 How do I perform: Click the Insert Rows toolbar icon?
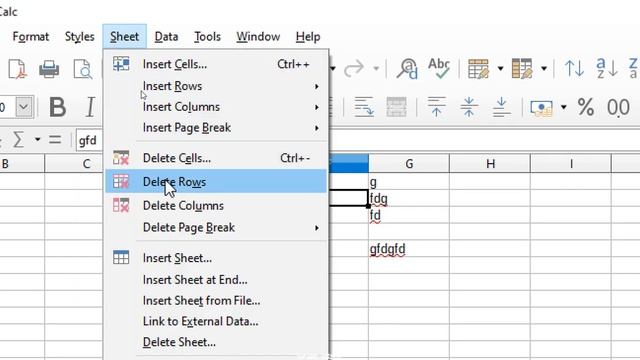tap(478, 68)
